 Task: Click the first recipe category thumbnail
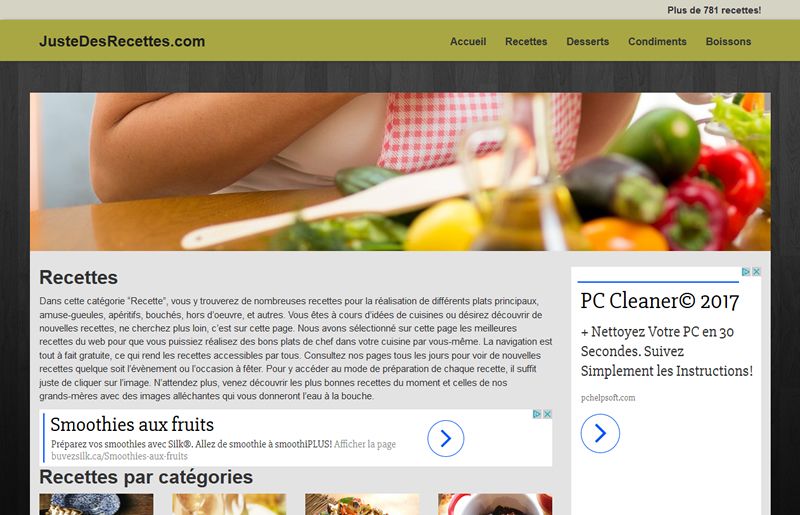tap(96, 504)
